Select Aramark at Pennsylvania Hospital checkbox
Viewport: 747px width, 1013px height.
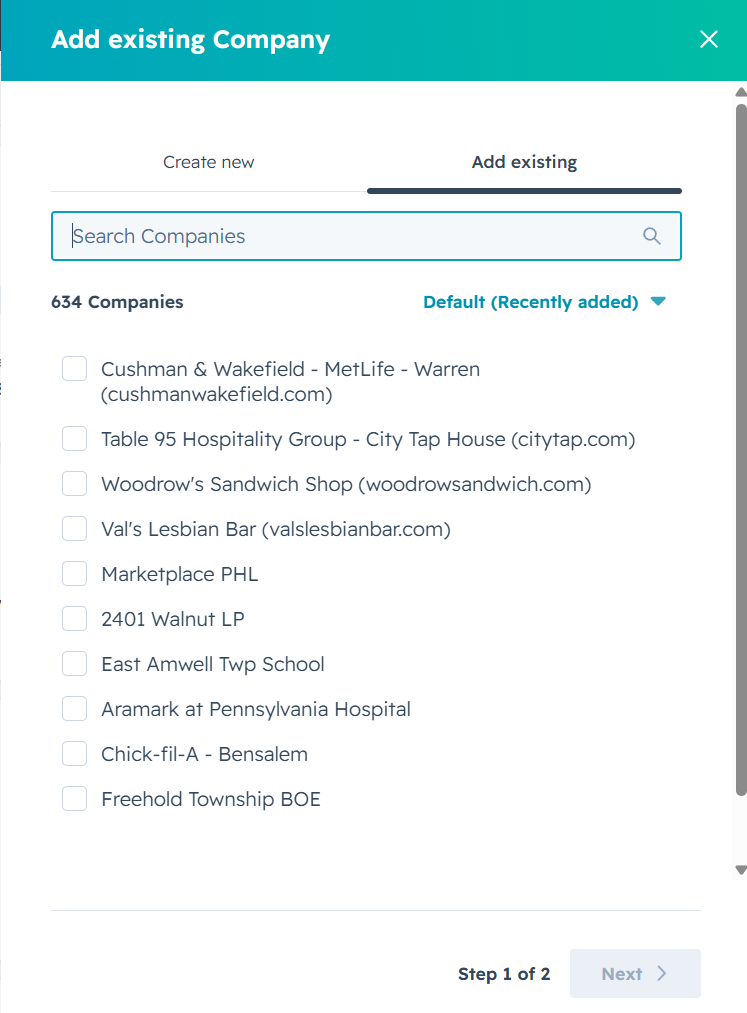pos(74,709)
